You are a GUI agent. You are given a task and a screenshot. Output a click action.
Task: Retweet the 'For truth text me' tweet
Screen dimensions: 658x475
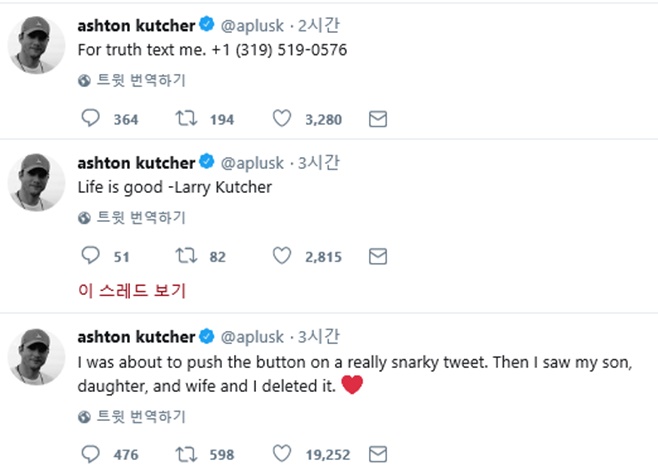186,119
